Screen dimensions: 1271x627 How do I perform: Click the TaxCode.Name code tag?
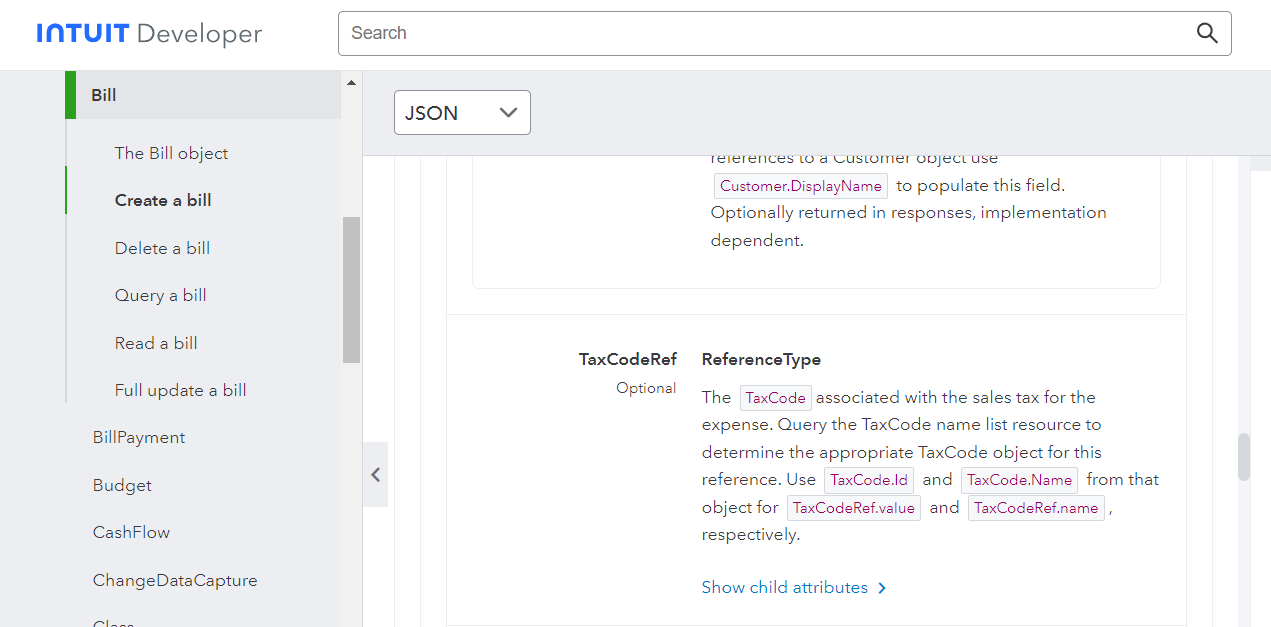click(x=1019, y=480)
